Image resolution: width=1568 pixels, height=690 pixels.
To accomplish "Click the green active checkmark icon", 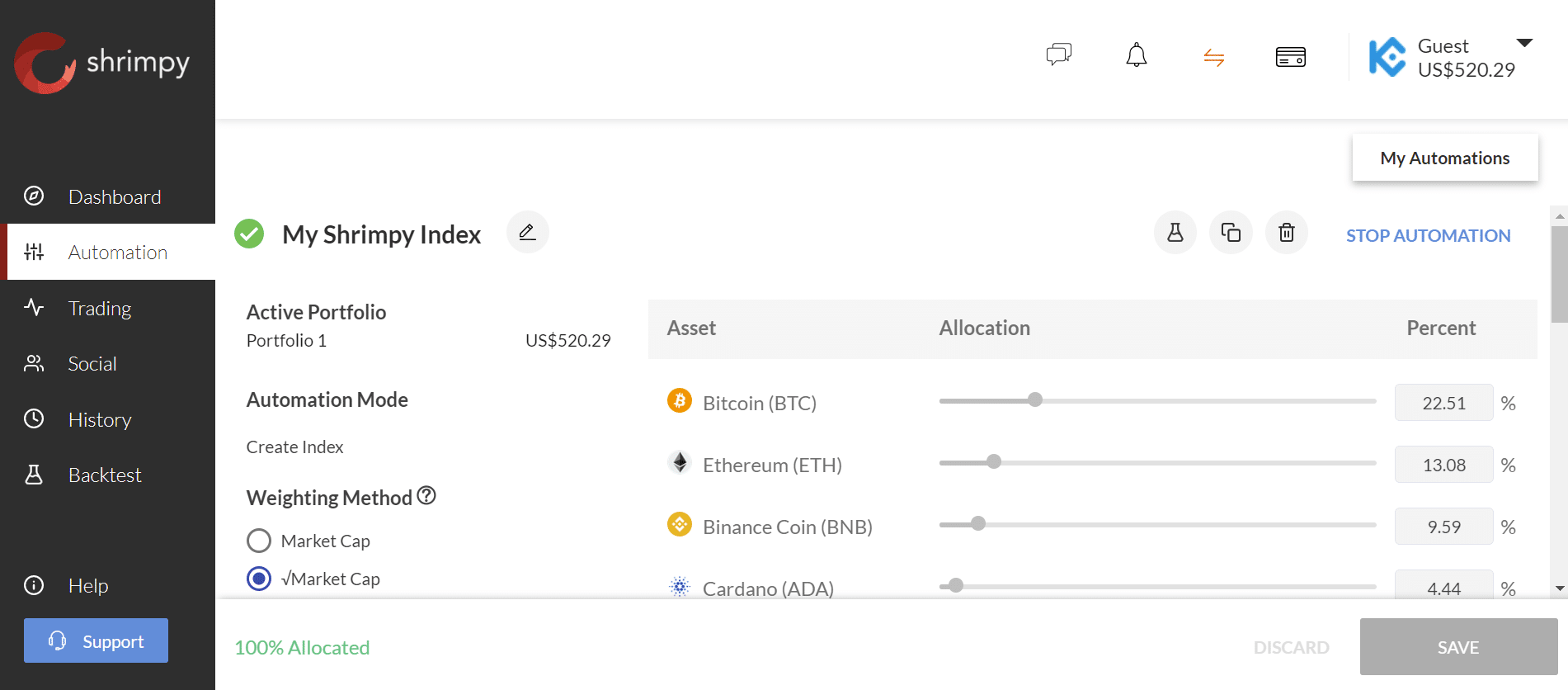I will tap(249, 234).
